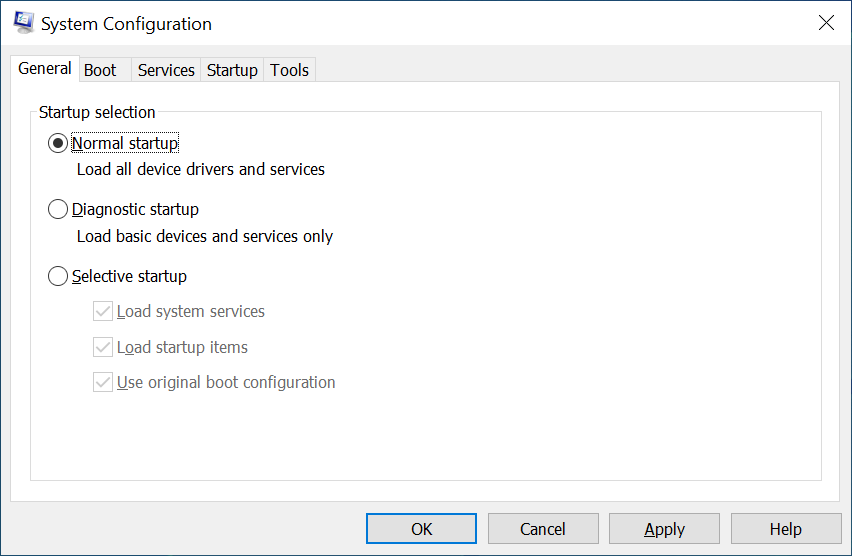Open the Startup tab

click(232, 70)
